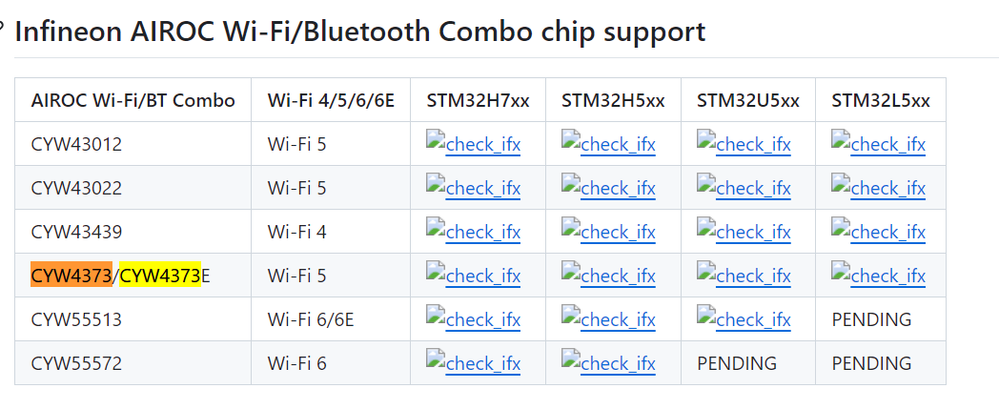Click the CYW55513 row label
Image resolution: width=999 pixels, height=410 pixels.
click(76, 319)
